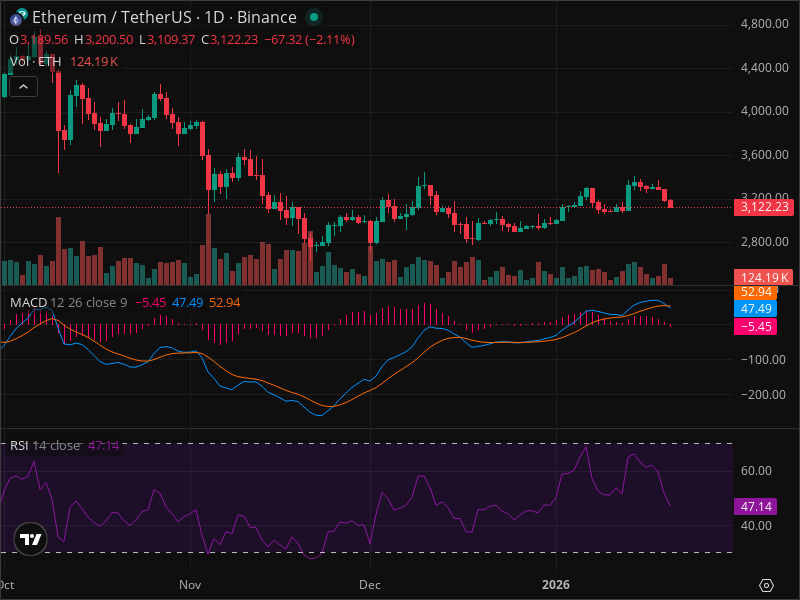The width and height of the screenshot is (800, 600).
Task: Click the MACD legend value 47.49 in blue
Action: coord(187,303)
